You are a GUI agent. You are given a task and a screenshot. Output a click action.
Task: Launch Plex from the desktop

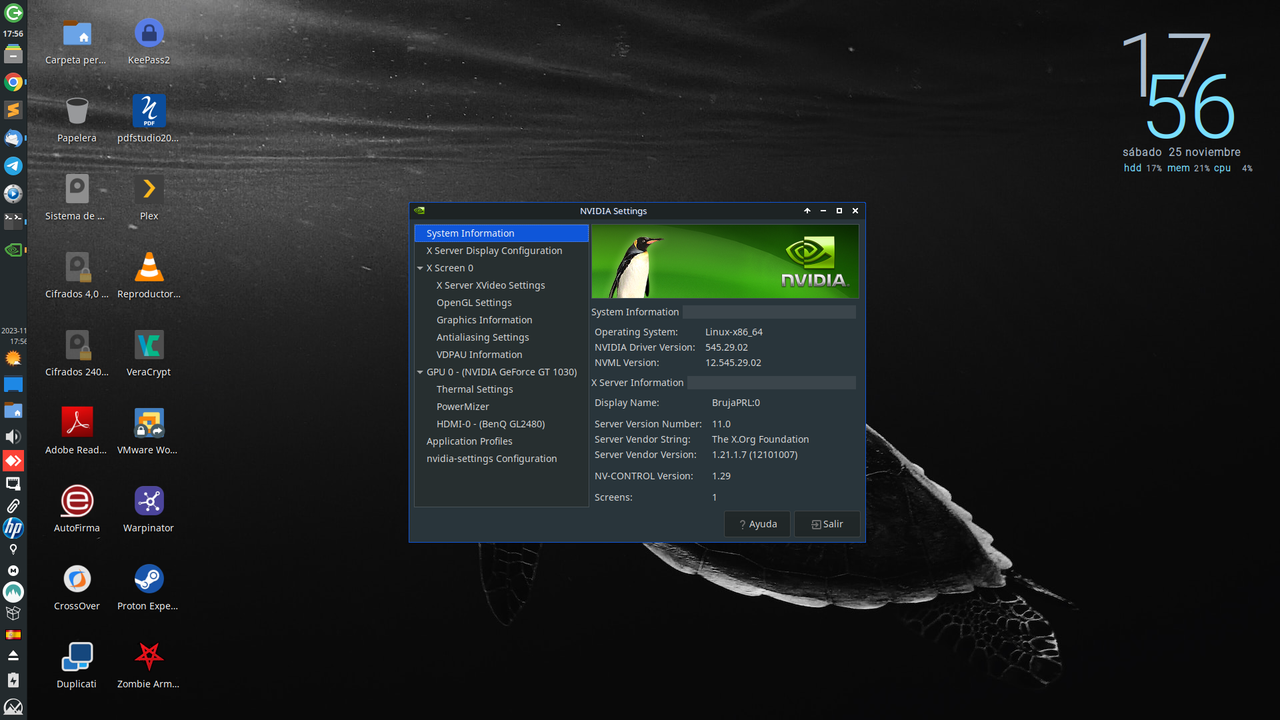pyautogui.click(x=149, y=189)
